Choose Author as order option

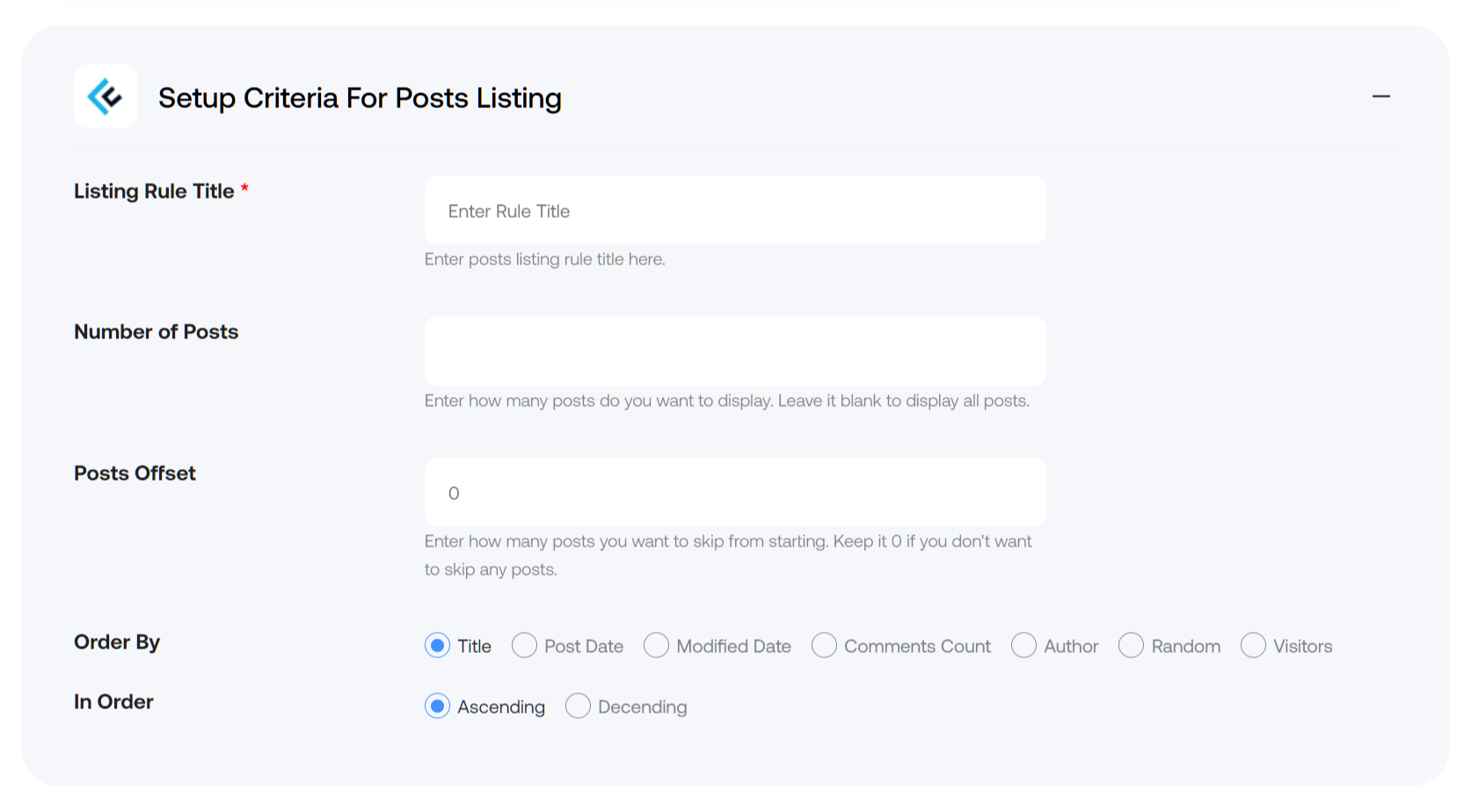[x=1023, y=646]
